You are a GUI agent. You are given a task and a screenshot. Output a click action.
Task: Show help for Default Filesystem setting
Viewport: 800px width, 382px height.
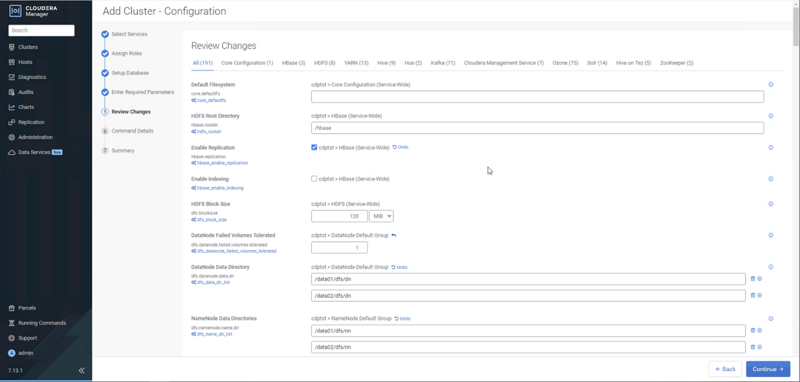coord(771,85)
